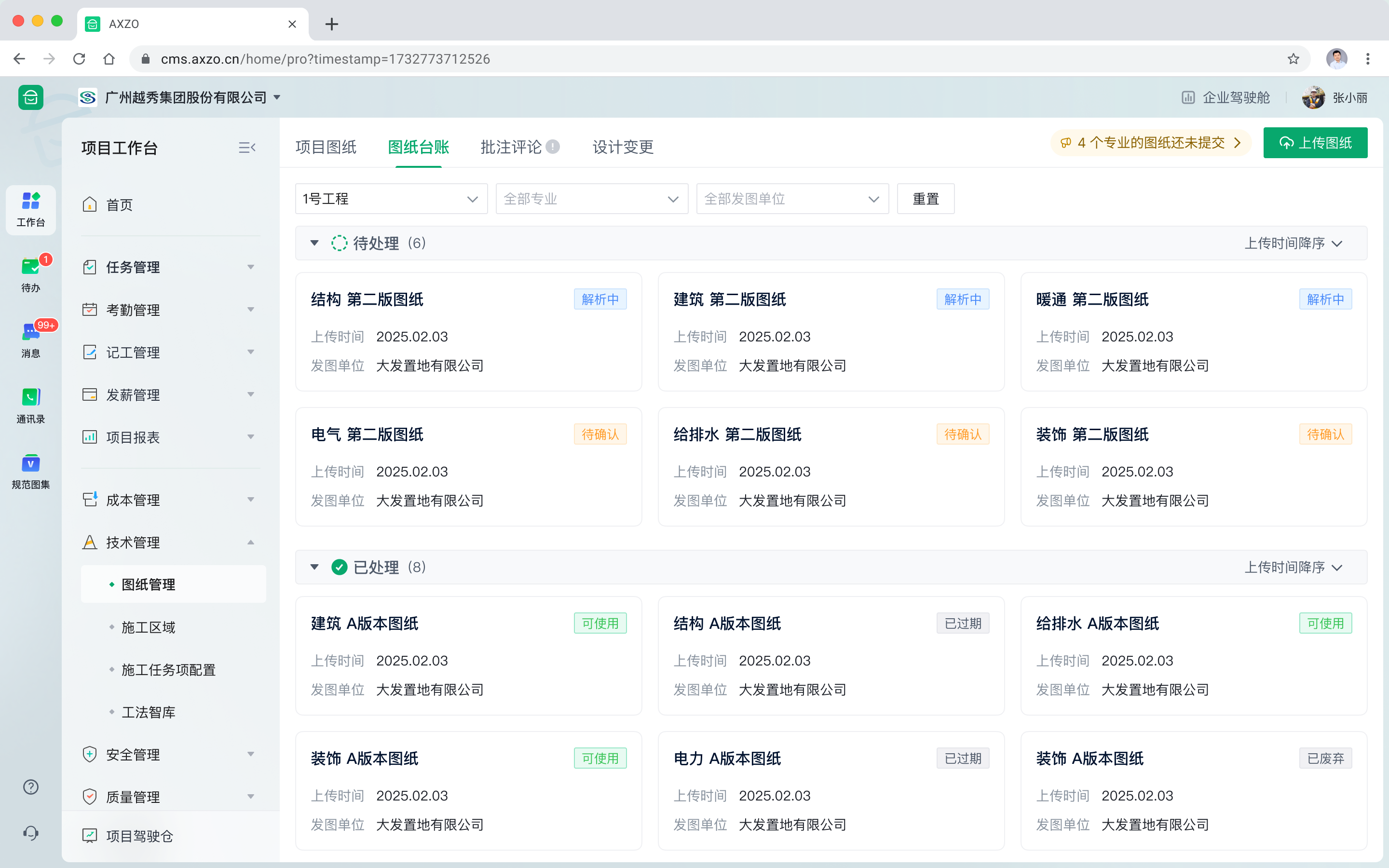Open the AXZO logo icon top left
This screenshot has height=868, width=1389.
click(x=30, y=97)
